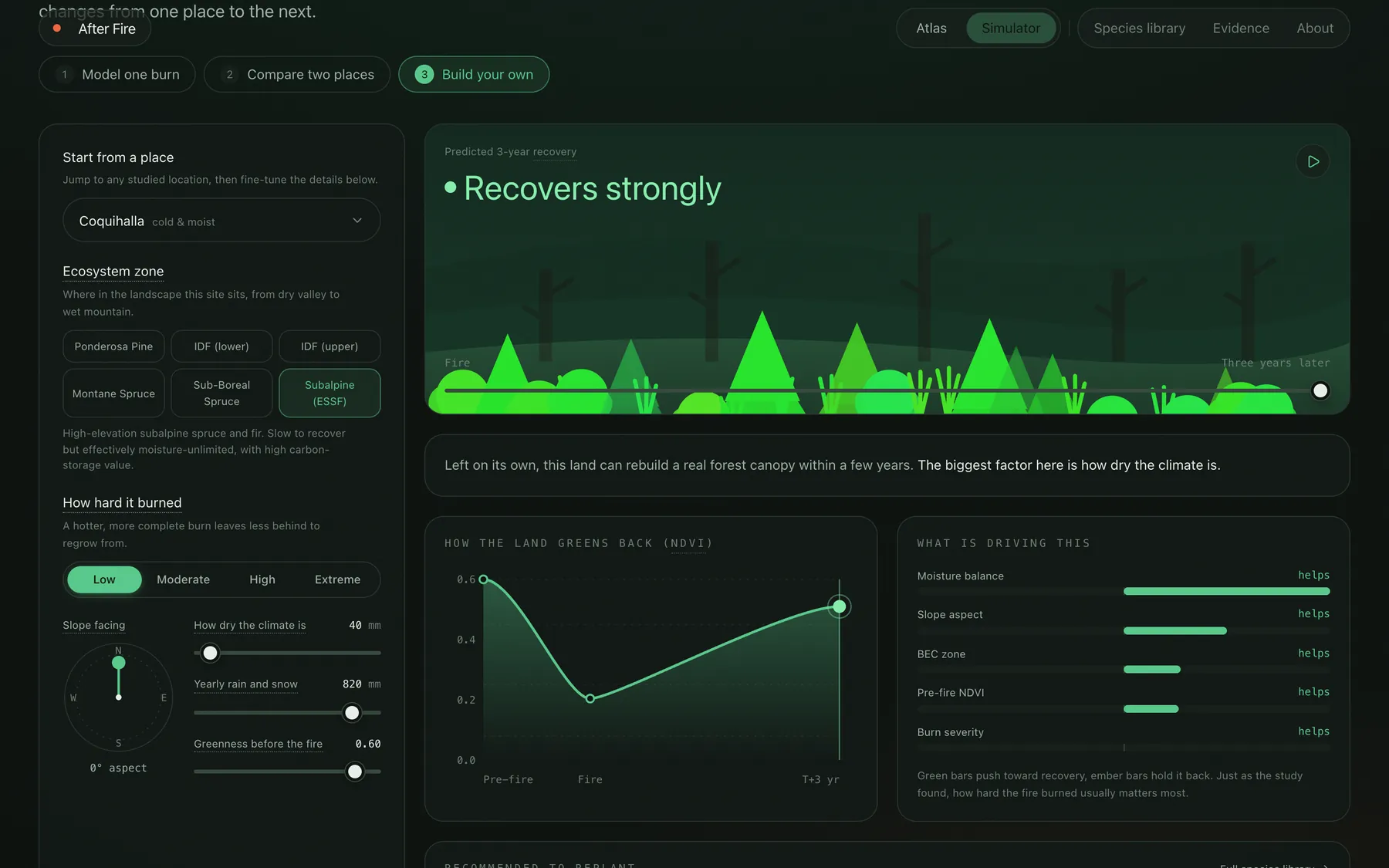Open Compare two places step
This screenshot has height=868, width=1389.
pyautogui.click(x=297, y=75)
